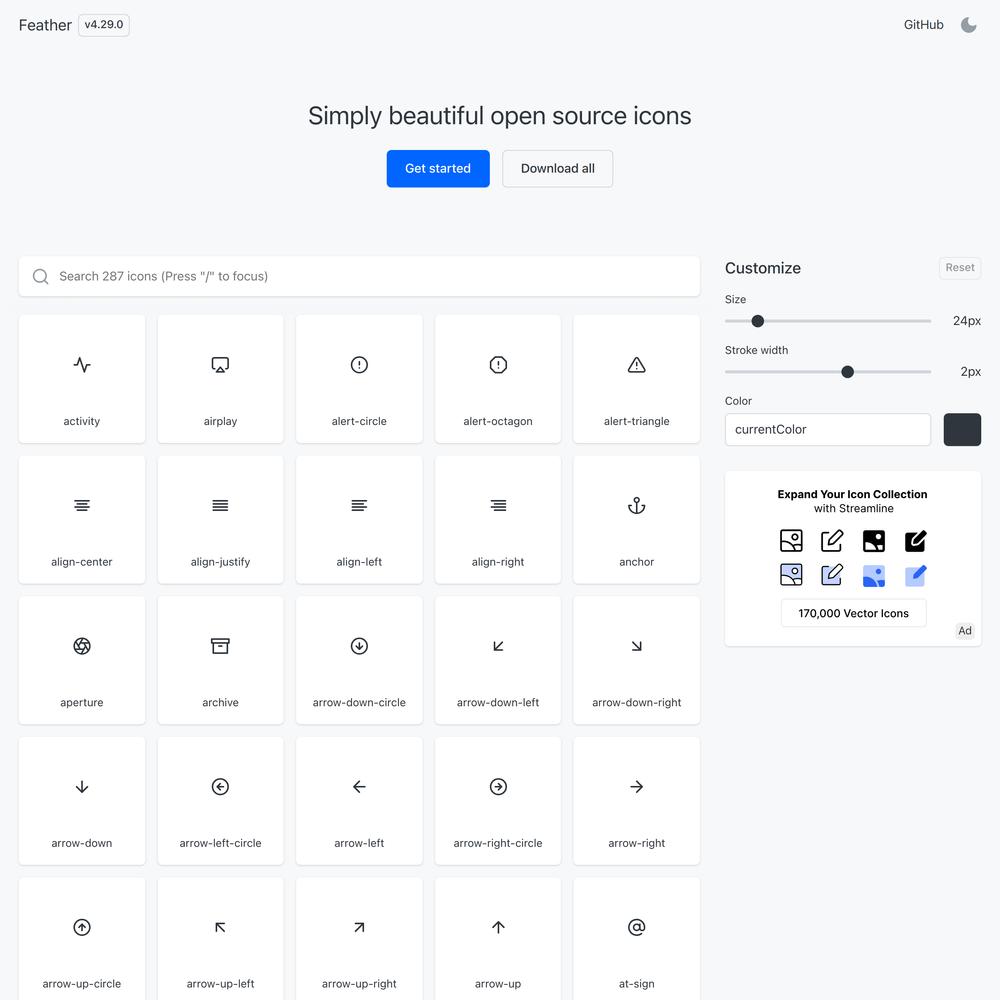Screen dimensions: 1000x1000
Task: Click the black filled image ad thumbnail
Action: [x=873, y=541]
